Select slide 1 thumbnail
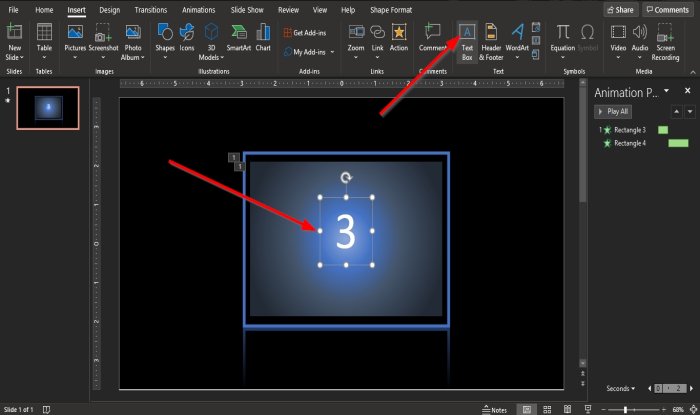Screen dimensions: 700x415 48,108
